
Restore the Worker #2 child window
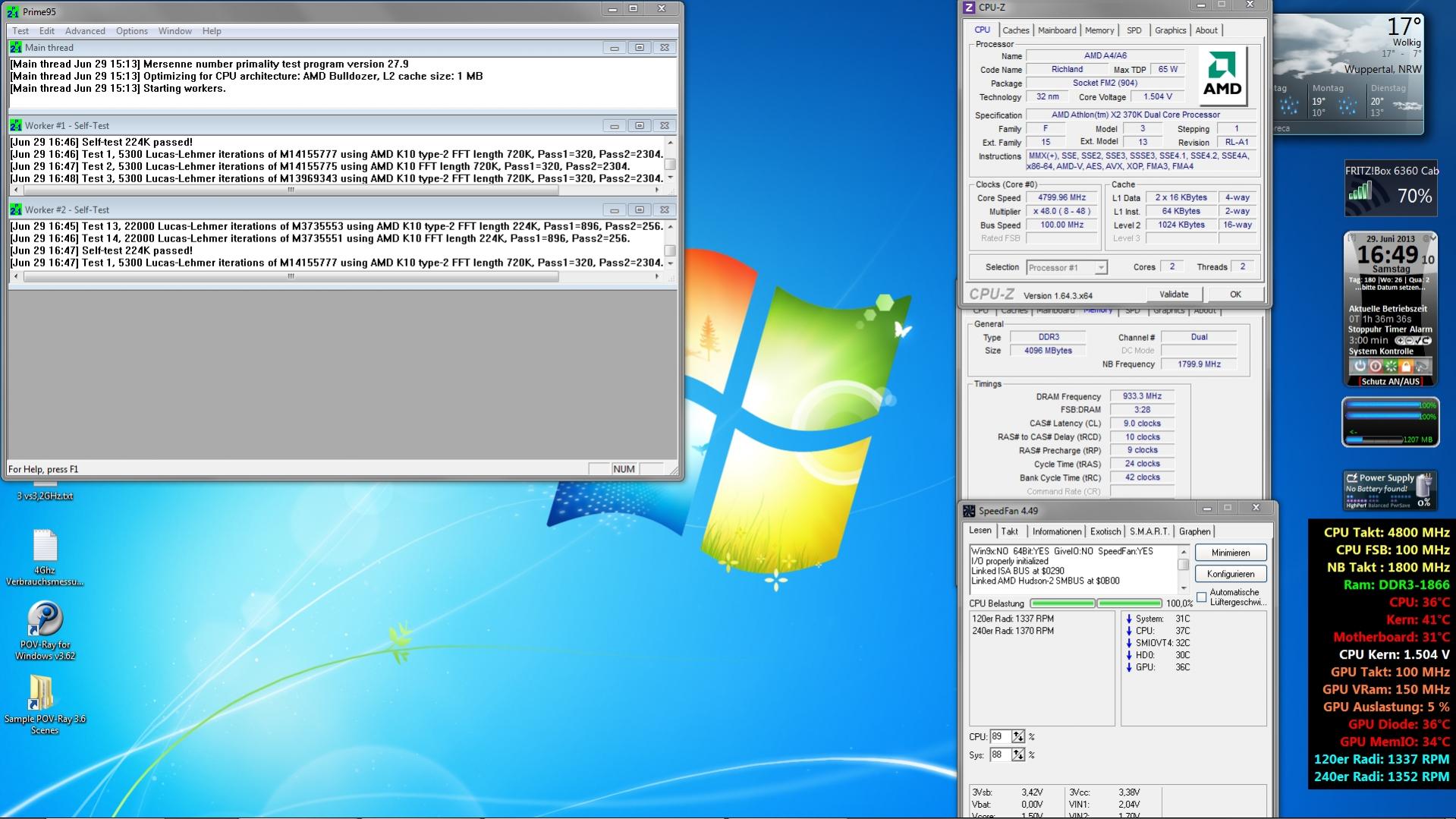click(640, 209)
